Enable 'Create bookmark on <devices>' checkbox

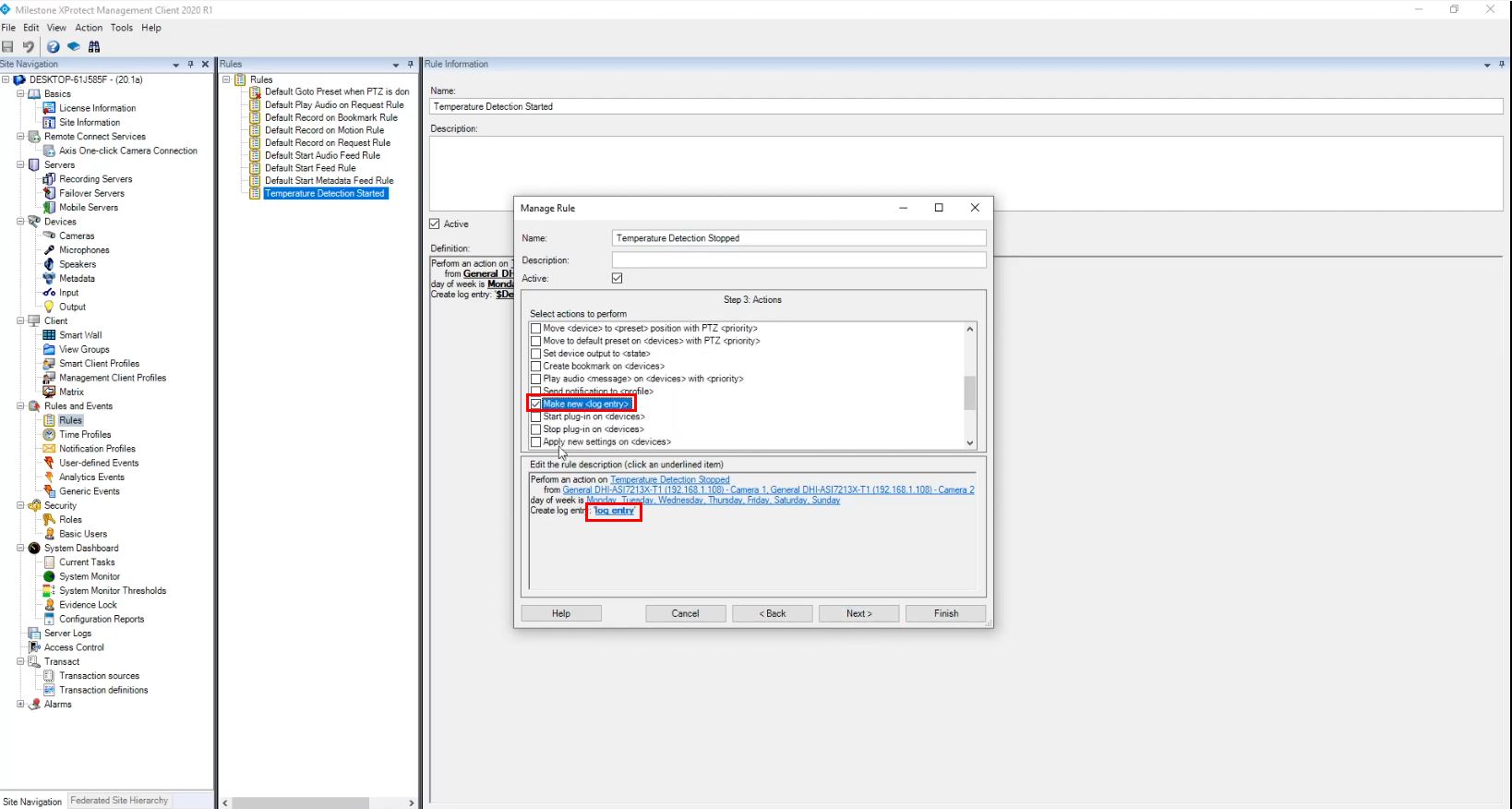click(x=536, y=367)
